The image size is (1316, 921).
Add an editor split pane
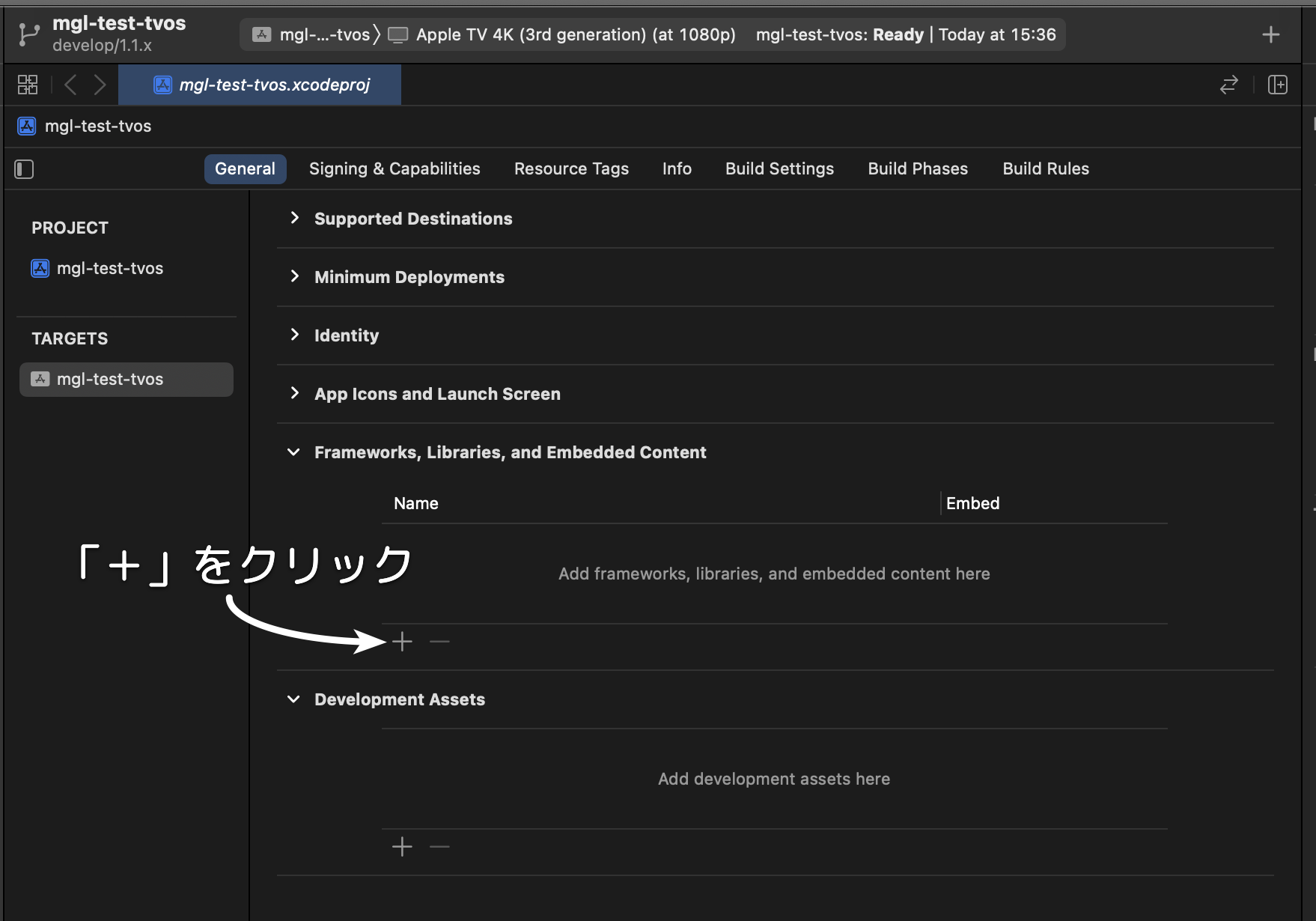coord(1278,85)
